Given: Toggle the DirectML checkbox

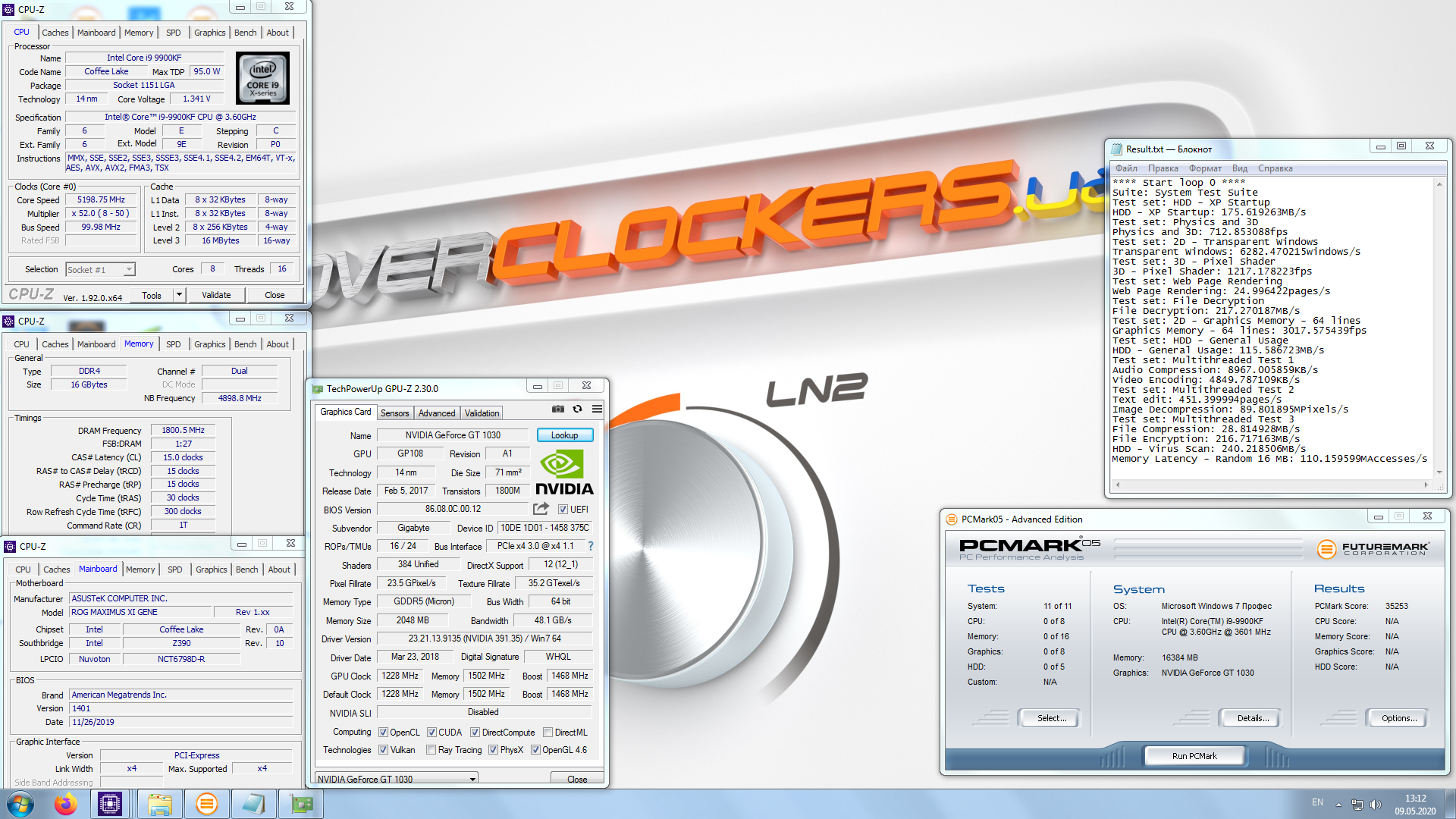Looking at the screenshot, I should tap(548, 733).
